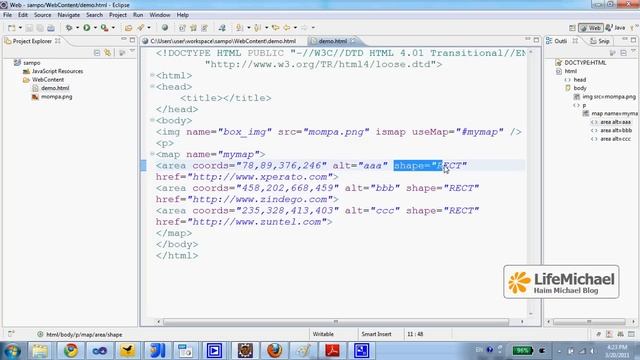Open Windows Explorer folder from taskbar
Image resolution: width=640 pixels, height=360 pixels.
tap(40, 351)
